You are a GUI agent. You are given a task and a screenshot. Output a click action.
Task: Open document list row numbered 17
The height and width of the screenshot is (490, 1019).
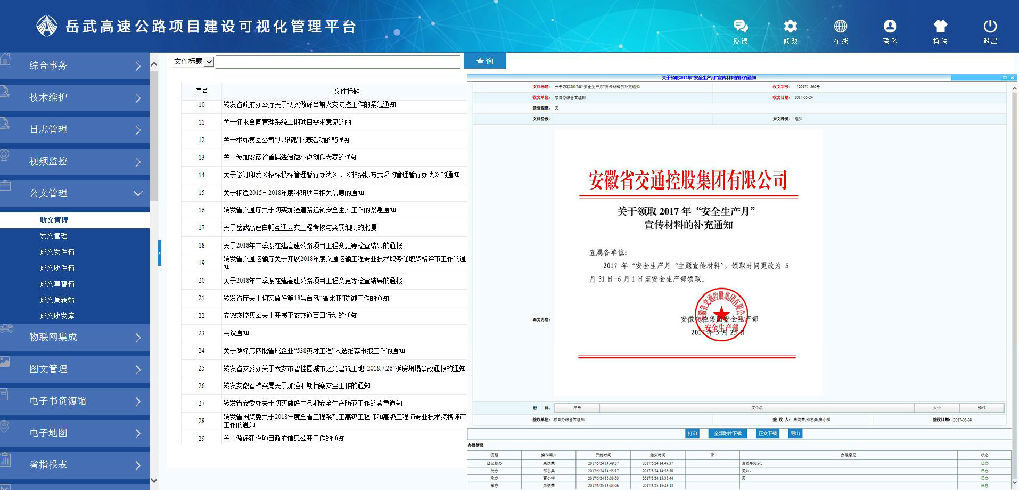click(x=323, y=227)
